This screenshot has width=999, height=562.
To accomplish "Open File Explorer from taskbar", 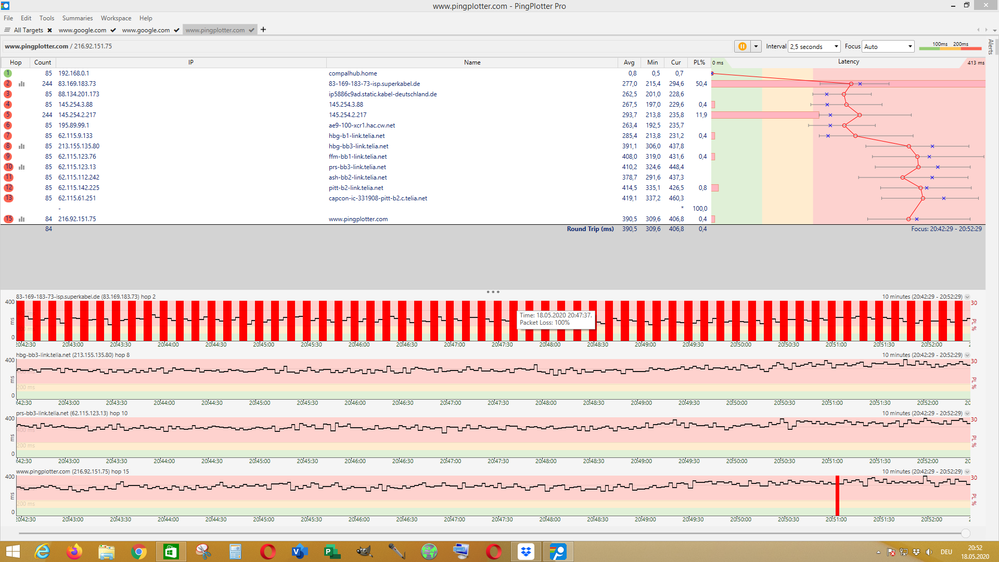I will coord(106,552).
